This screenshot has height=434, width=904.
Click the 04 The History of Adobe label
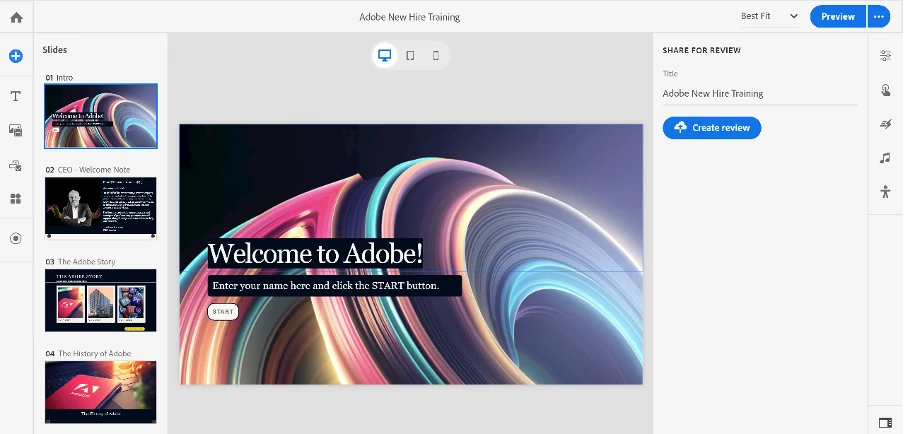pyautogui.click(x=88, y=353)
